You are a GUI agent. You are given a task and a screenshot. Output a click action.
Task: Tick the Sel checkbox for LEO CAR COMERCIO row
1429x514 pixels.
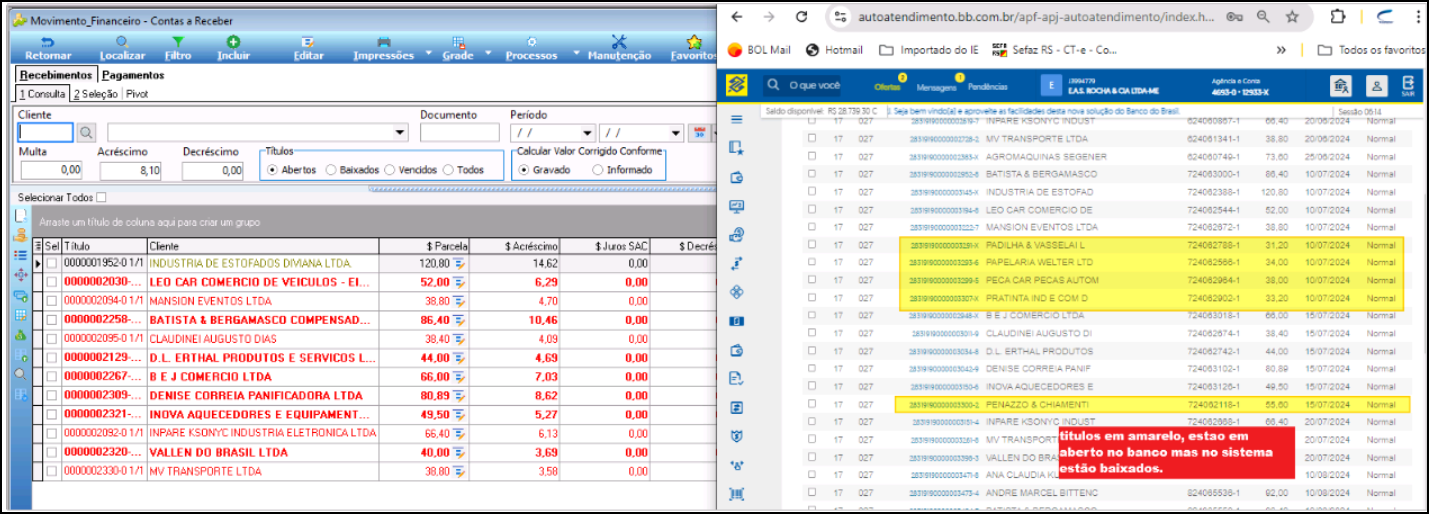click(52, 282)
